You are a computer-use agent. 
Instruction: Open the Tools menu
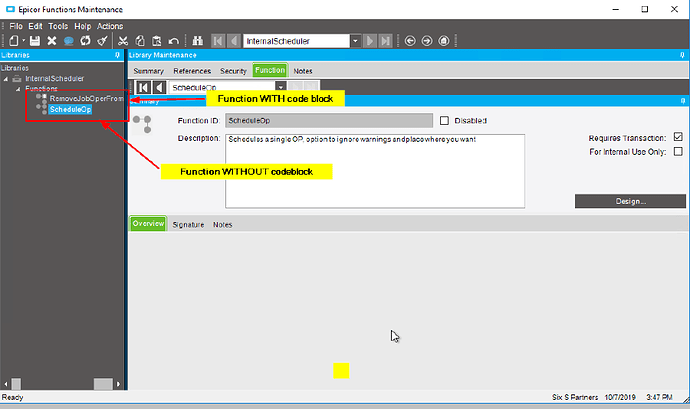(x=58, y=26)
